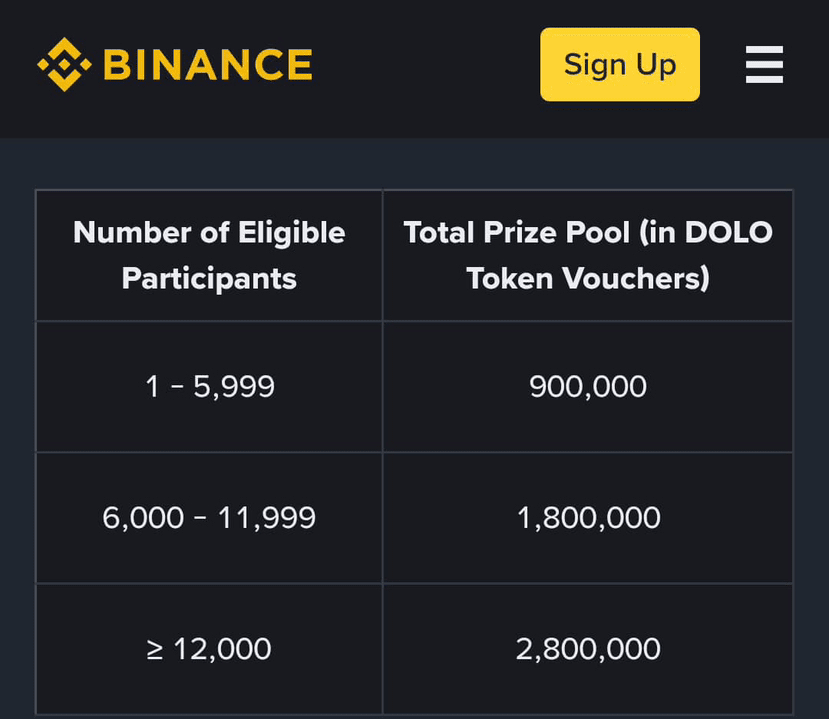Click the 6,000 – 11,999 participants cell

209,518
